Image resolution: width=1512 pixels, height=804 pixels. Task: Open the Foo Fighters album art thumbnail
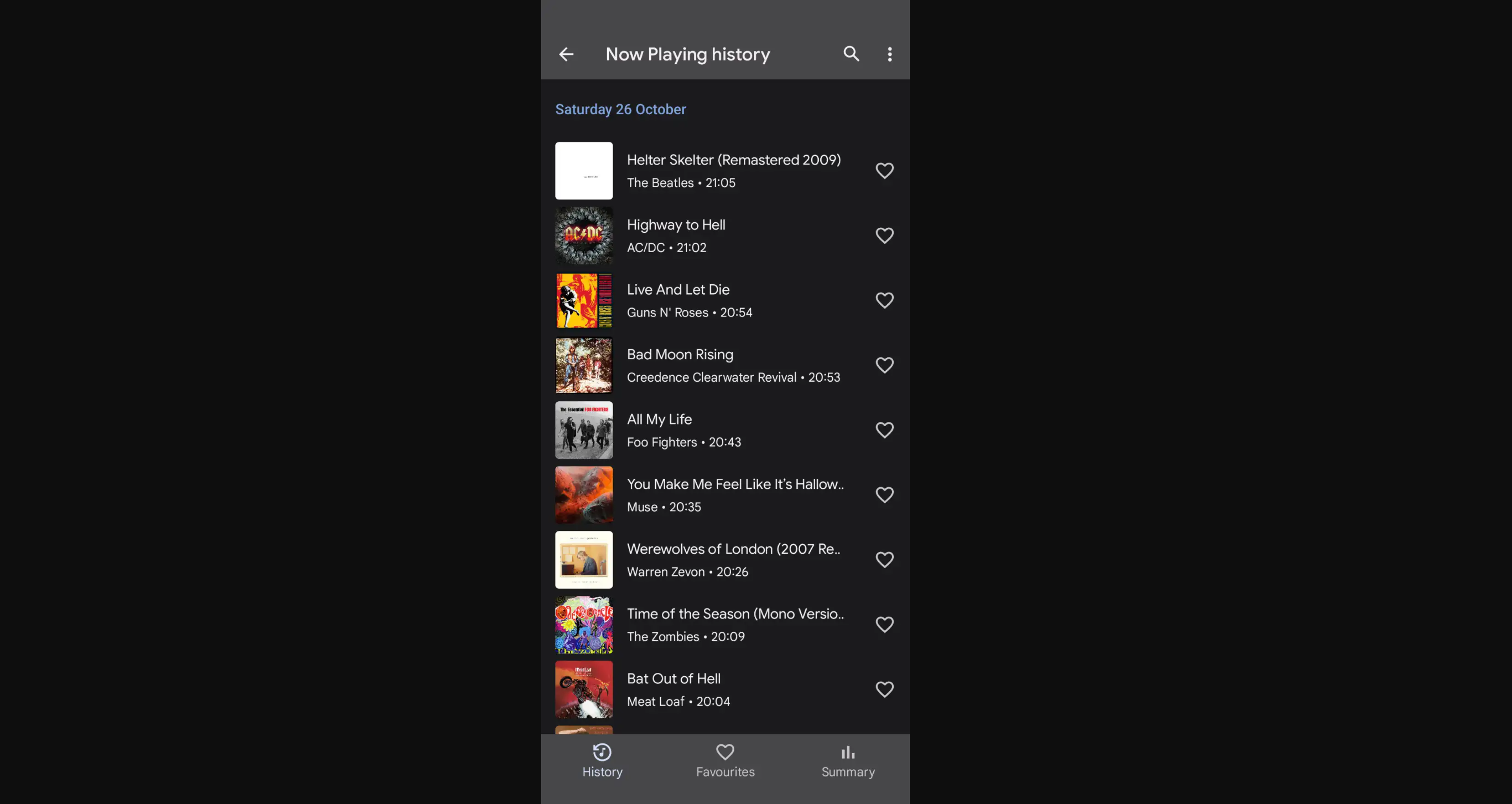pos(584,430)
